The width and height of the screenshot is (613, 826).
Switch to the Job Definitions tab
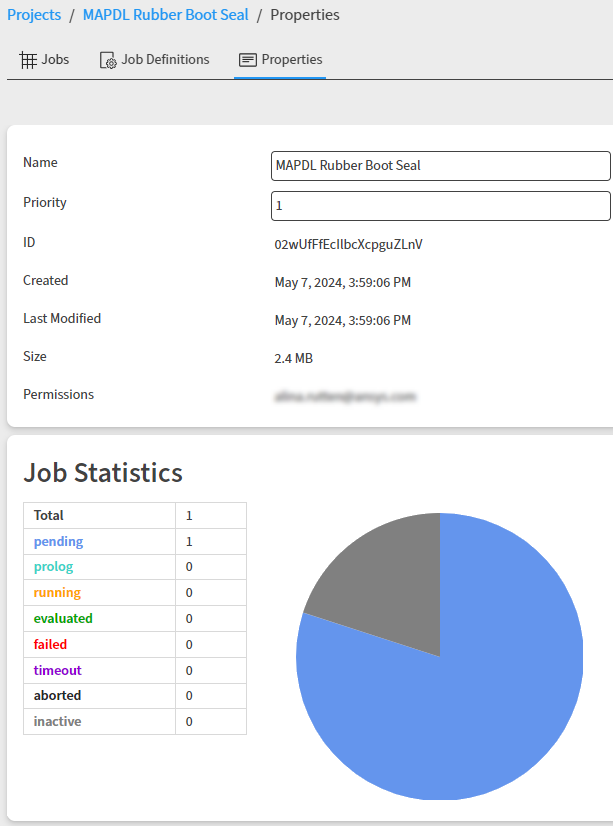154,60
